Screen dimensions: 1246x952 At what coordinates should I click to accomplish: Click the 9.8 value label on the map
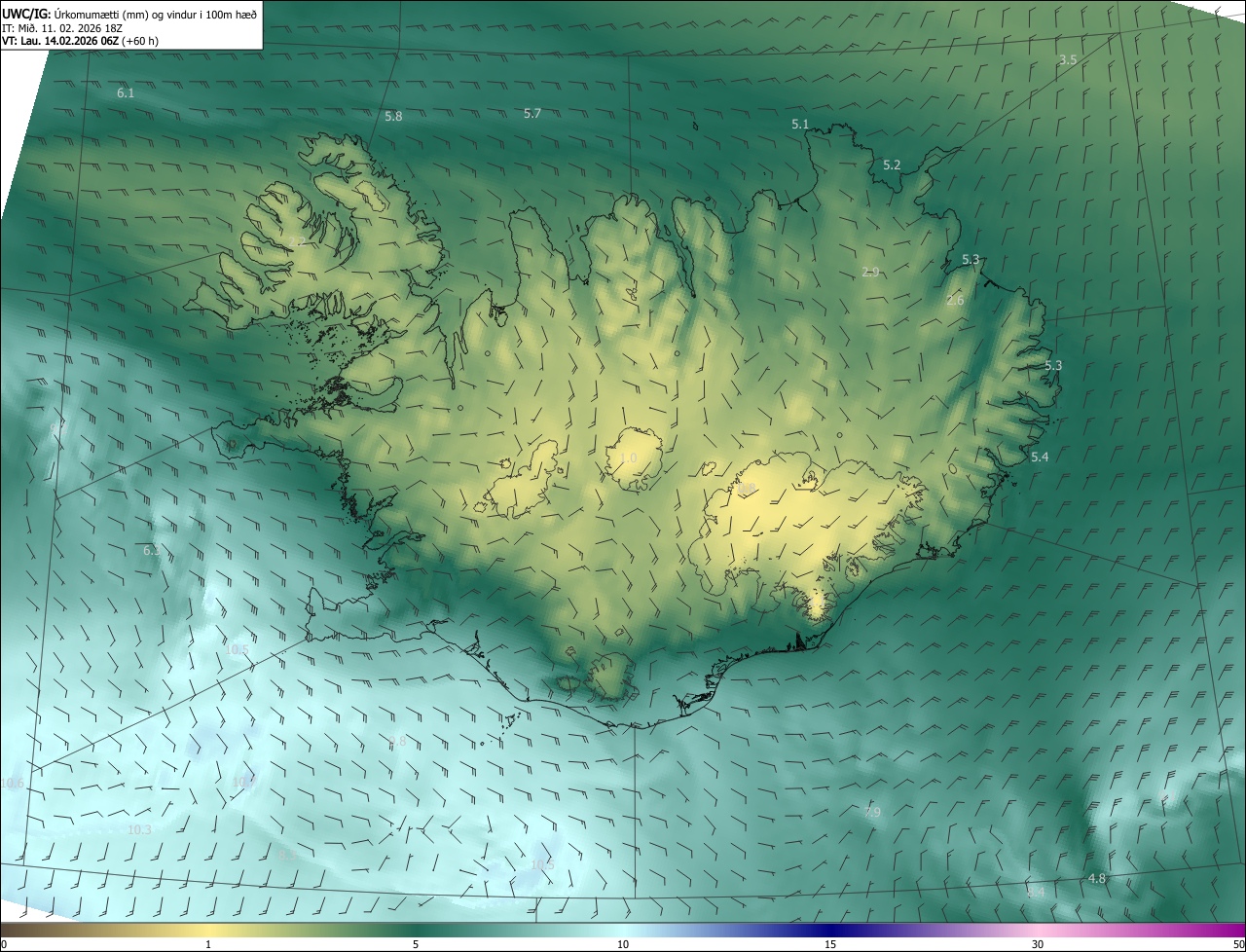point(397,742)
